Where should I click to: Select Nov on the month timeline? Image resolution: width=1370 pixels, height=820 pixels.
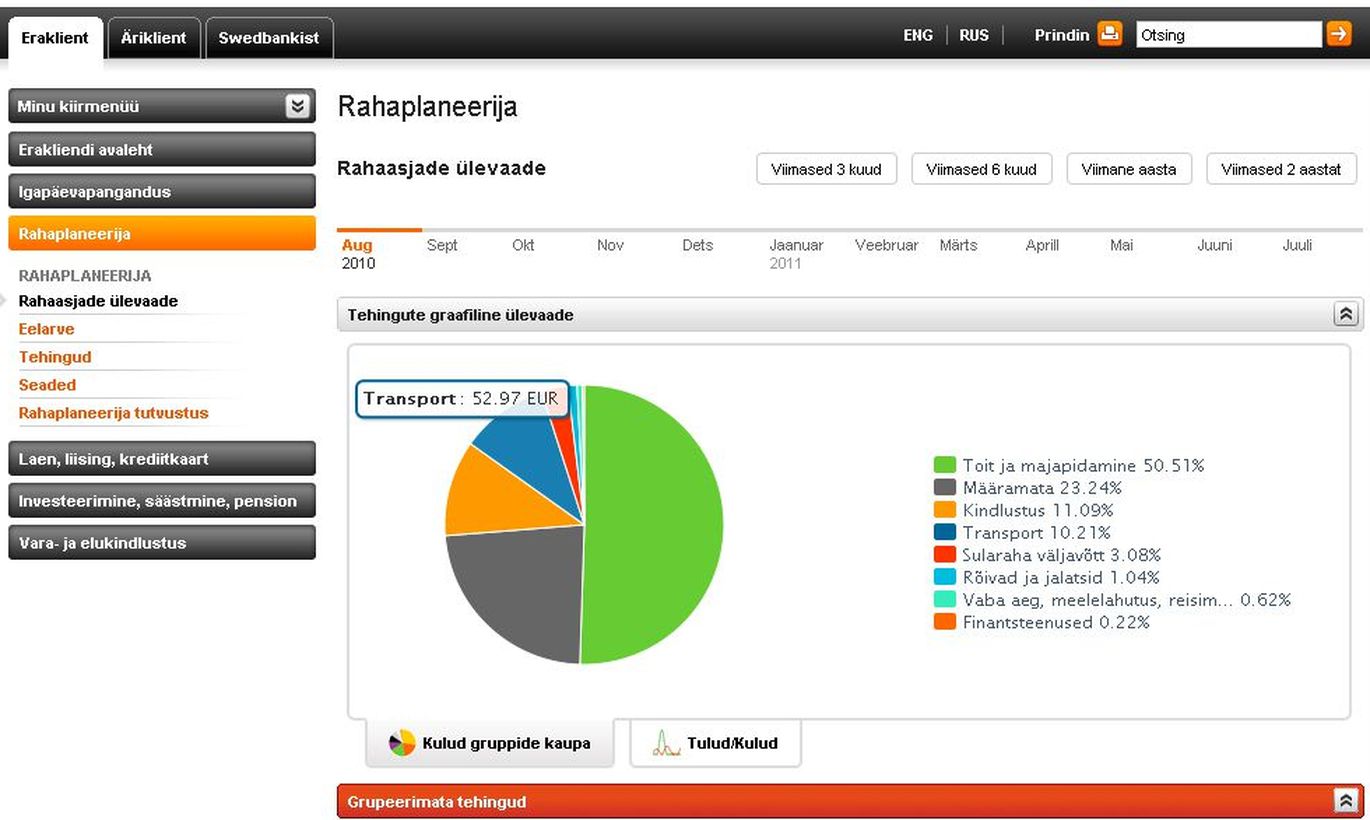tap(610, 245)
